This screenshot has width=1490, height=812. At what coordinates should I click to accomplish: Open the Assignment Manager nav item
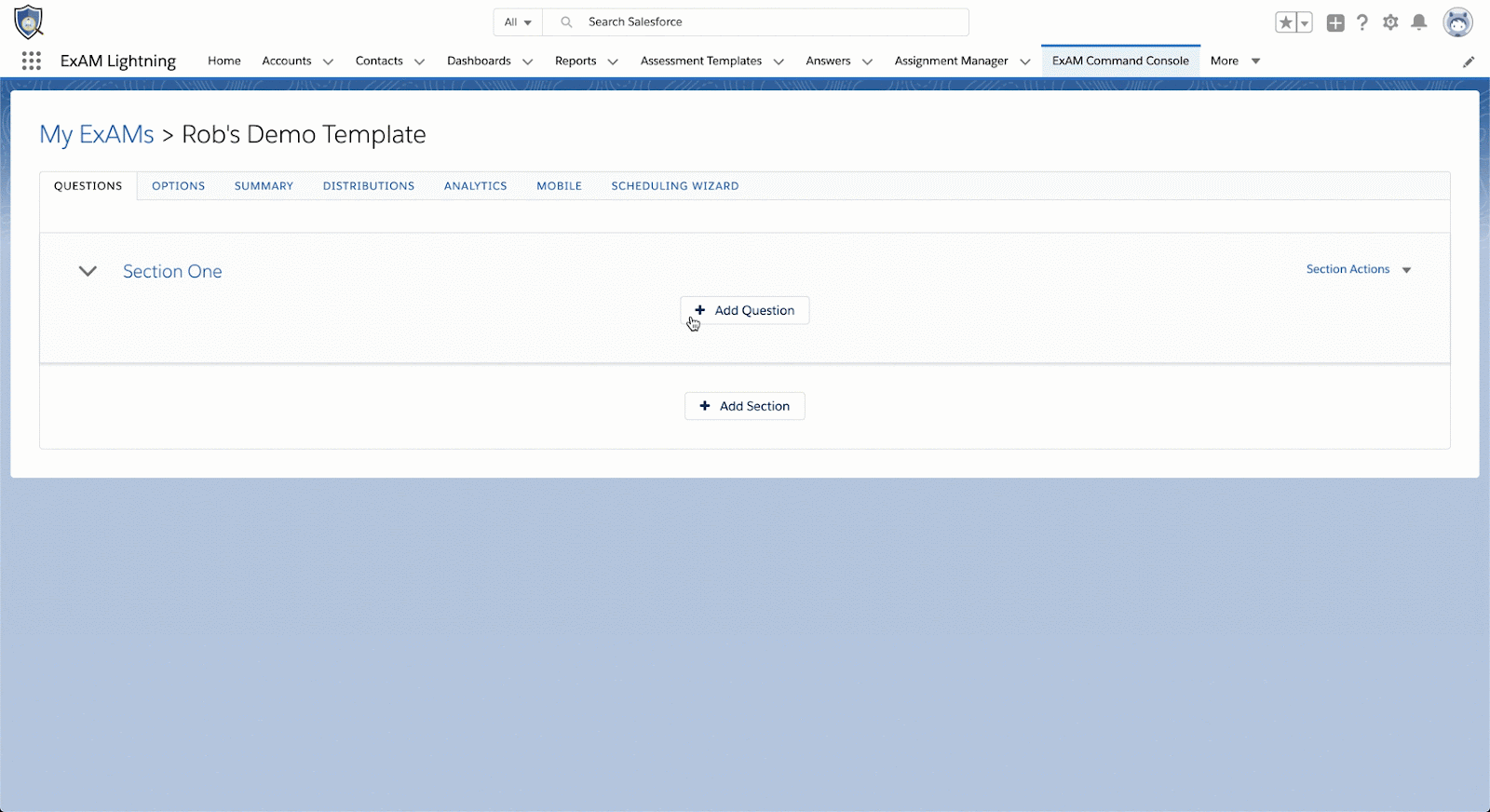pos(951,61)
